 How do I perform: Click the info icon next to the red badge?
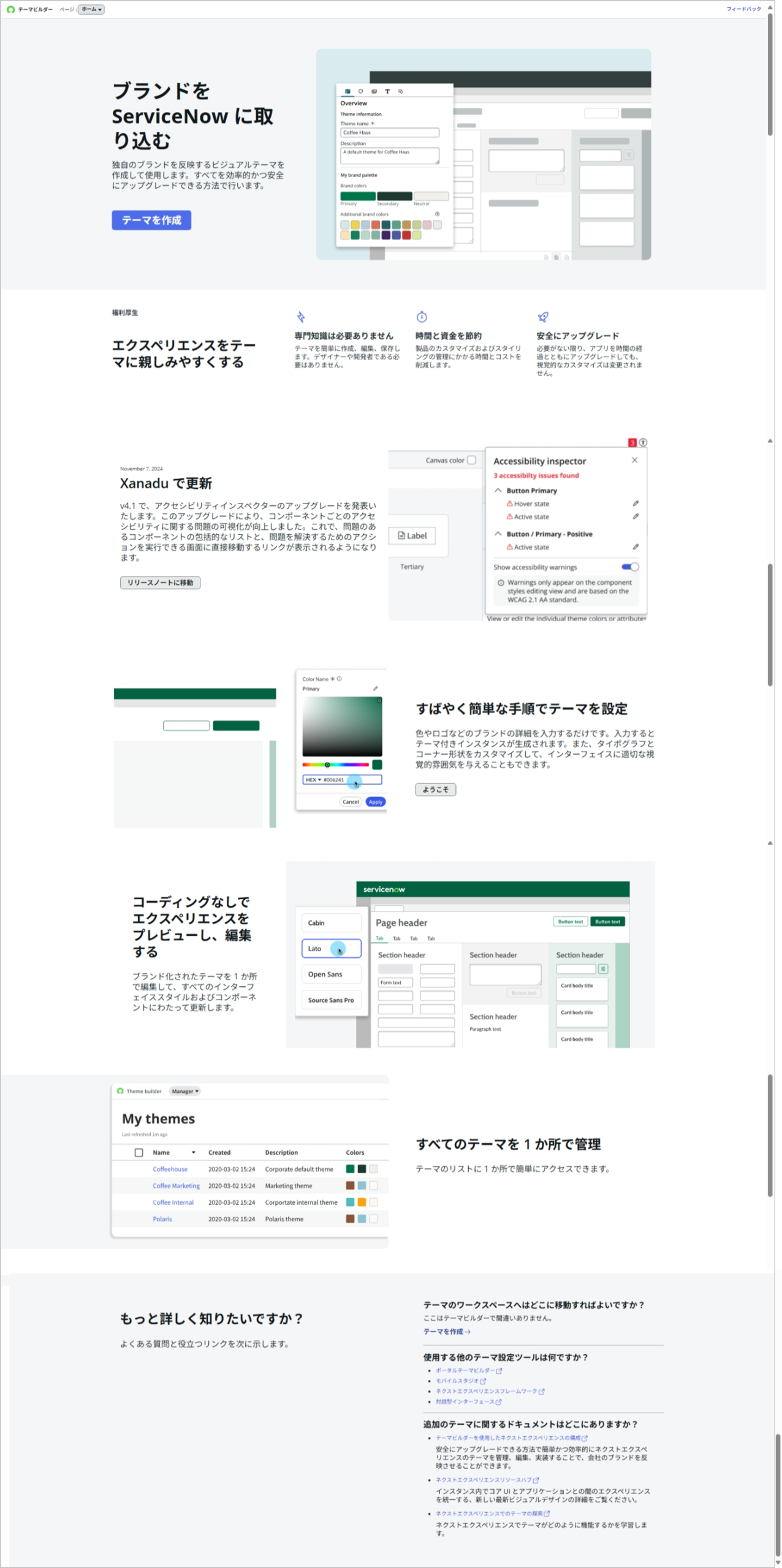click(643, 442)
